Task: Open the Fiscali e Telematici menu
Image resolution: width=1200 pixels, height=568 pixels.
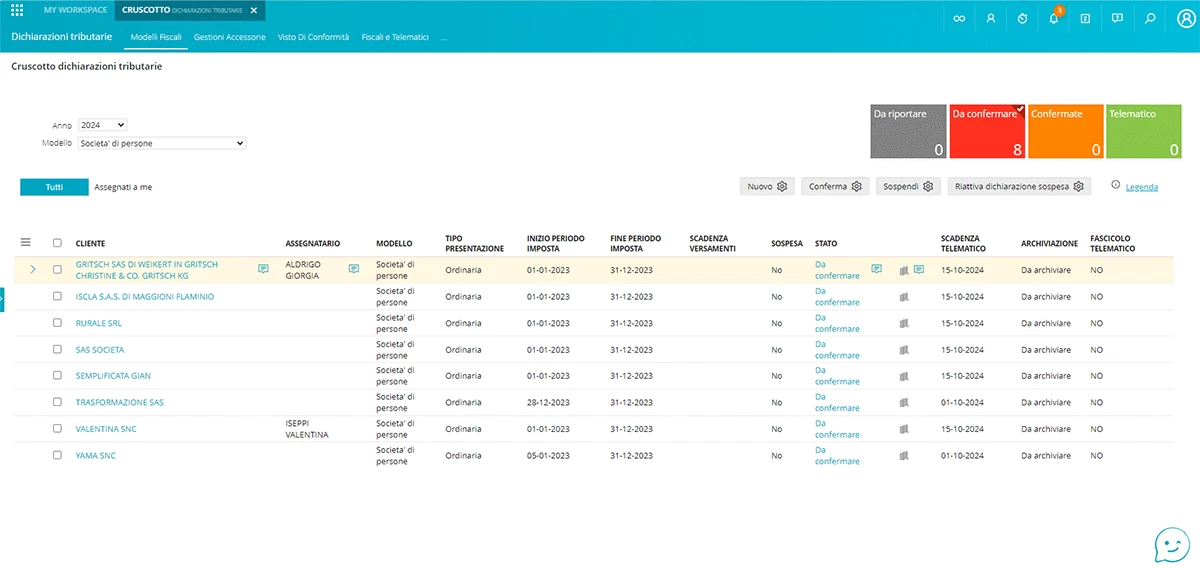Action: 395,37
